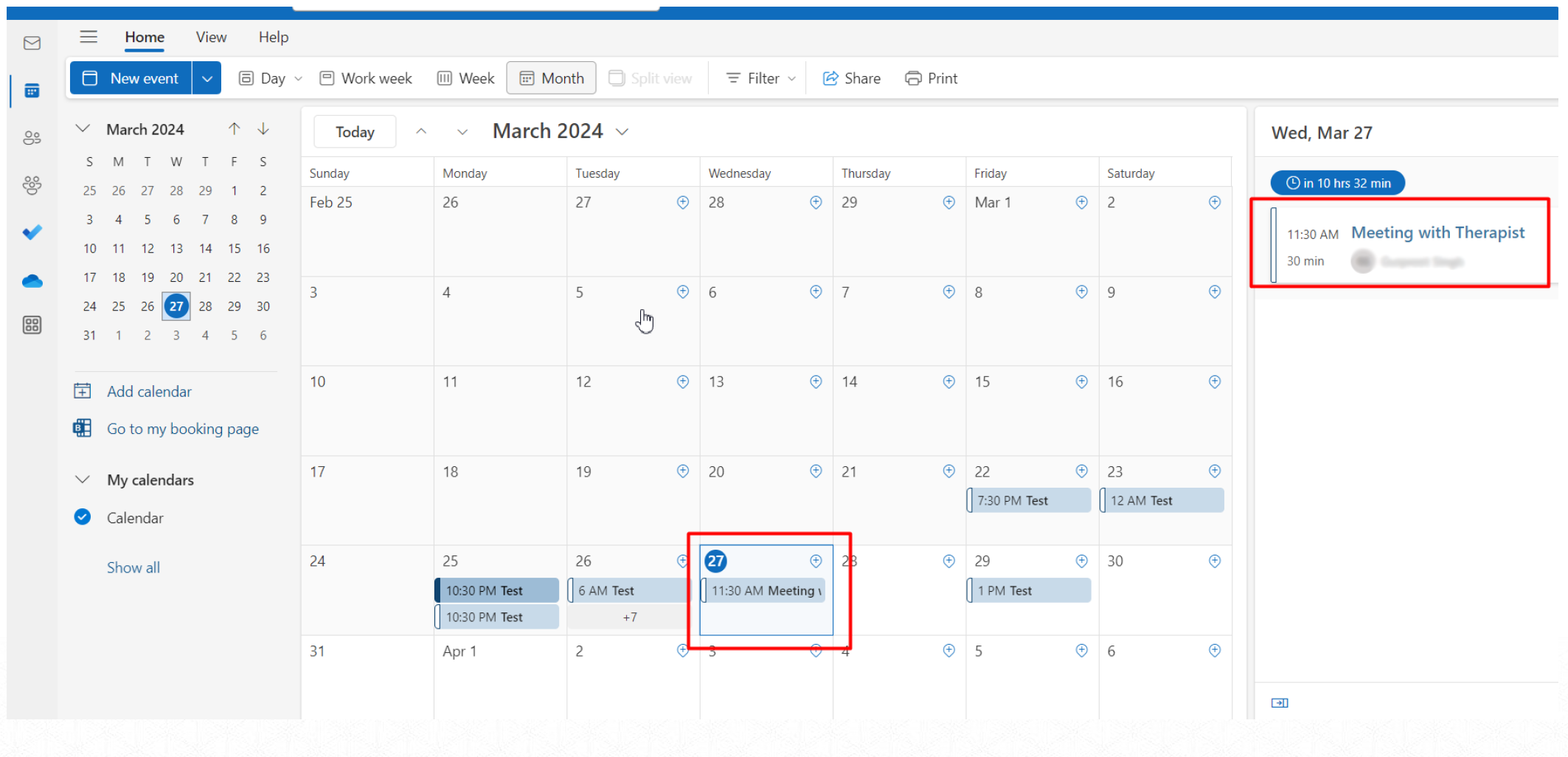Switch to Work week view
Viewport: 1568px width, 757px height.
(366, 78)
